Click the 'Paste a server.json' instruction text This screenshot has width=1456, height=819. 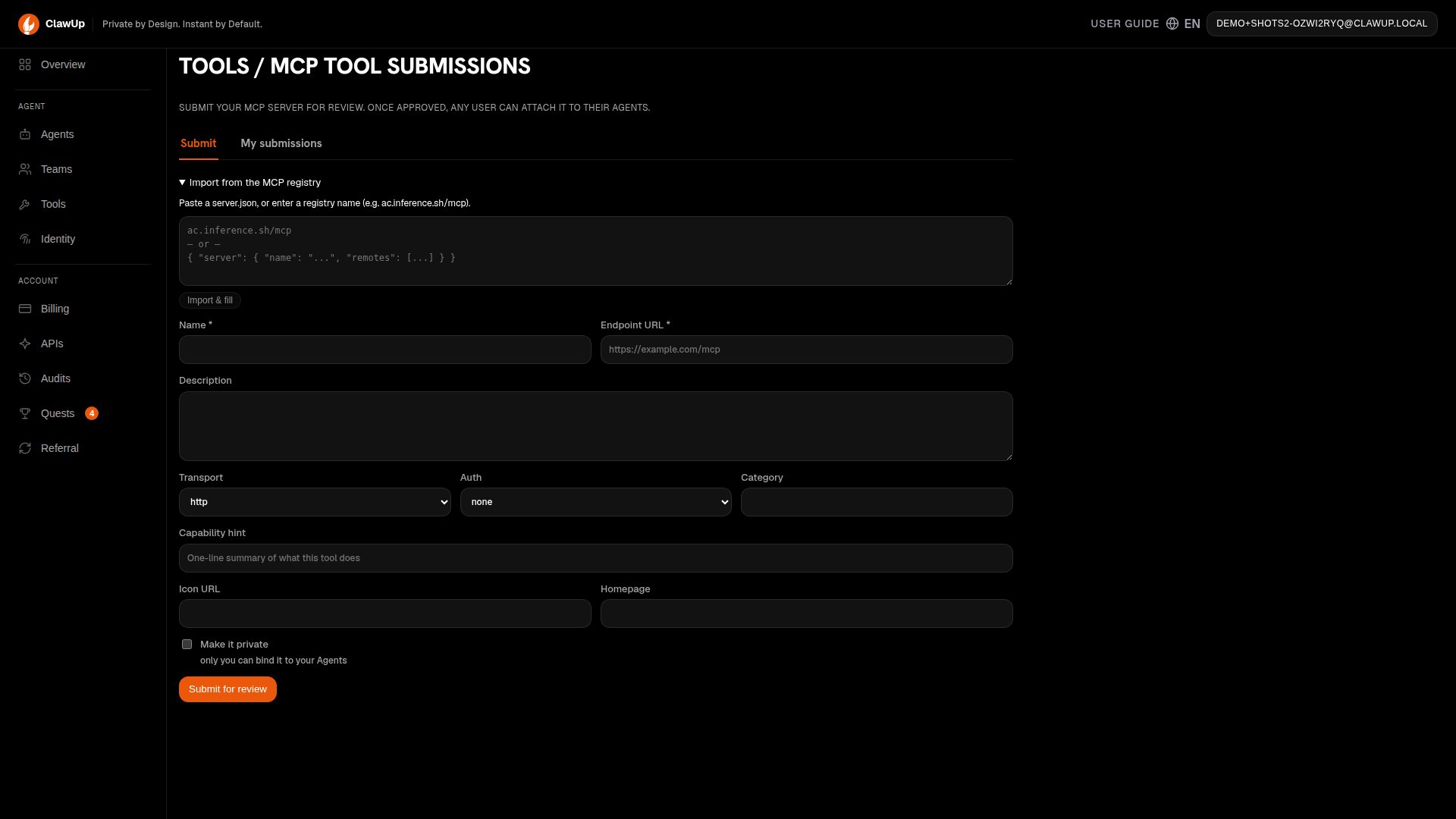click(325, 203)
